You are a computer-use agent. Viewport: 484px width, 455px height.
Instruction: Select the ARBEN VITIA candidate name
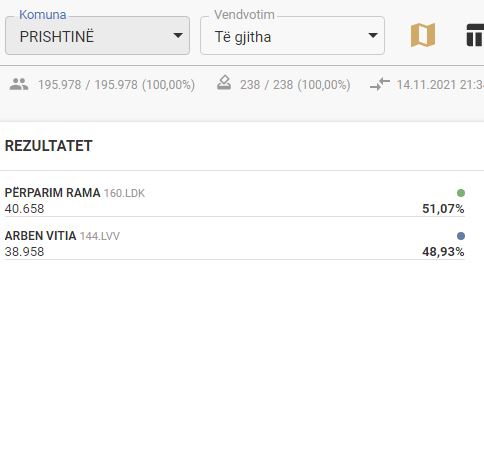[x=40, y=236]
